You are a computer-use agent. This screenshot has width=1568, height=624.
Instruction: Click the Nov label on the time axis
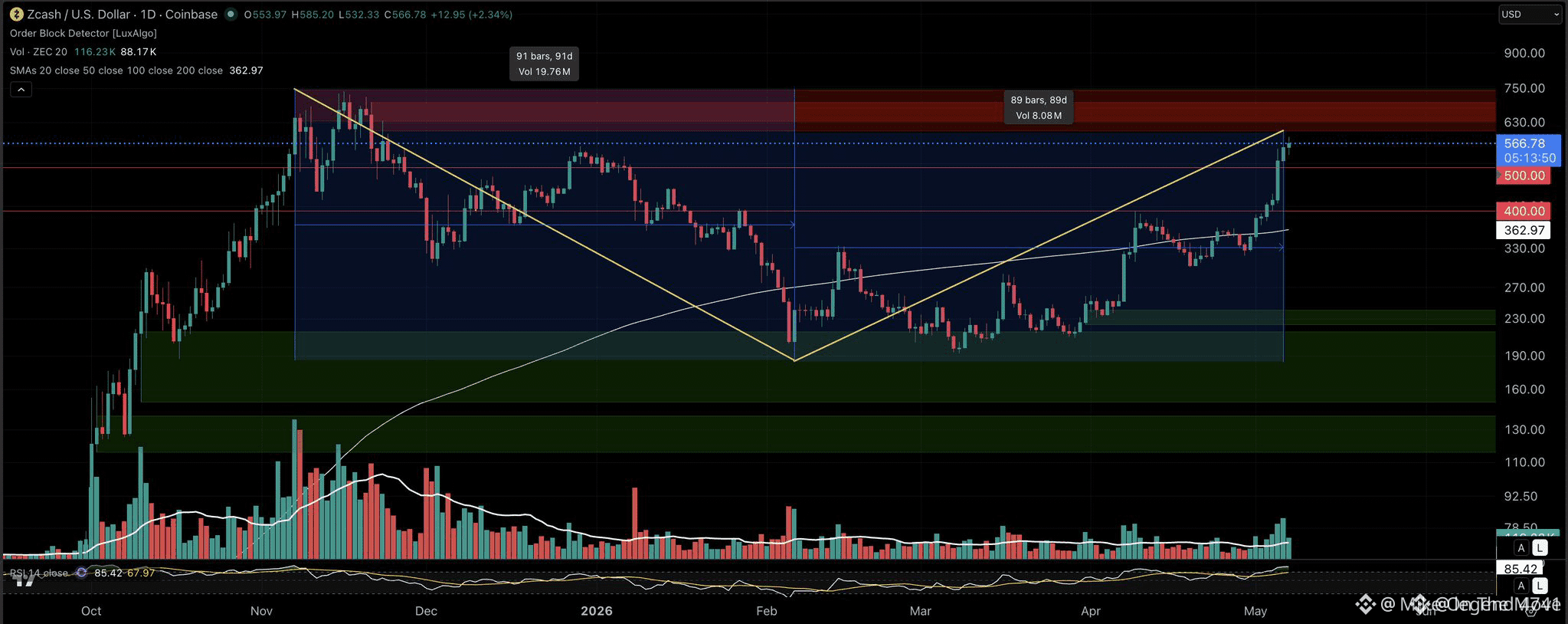click(x=261, y=611)
